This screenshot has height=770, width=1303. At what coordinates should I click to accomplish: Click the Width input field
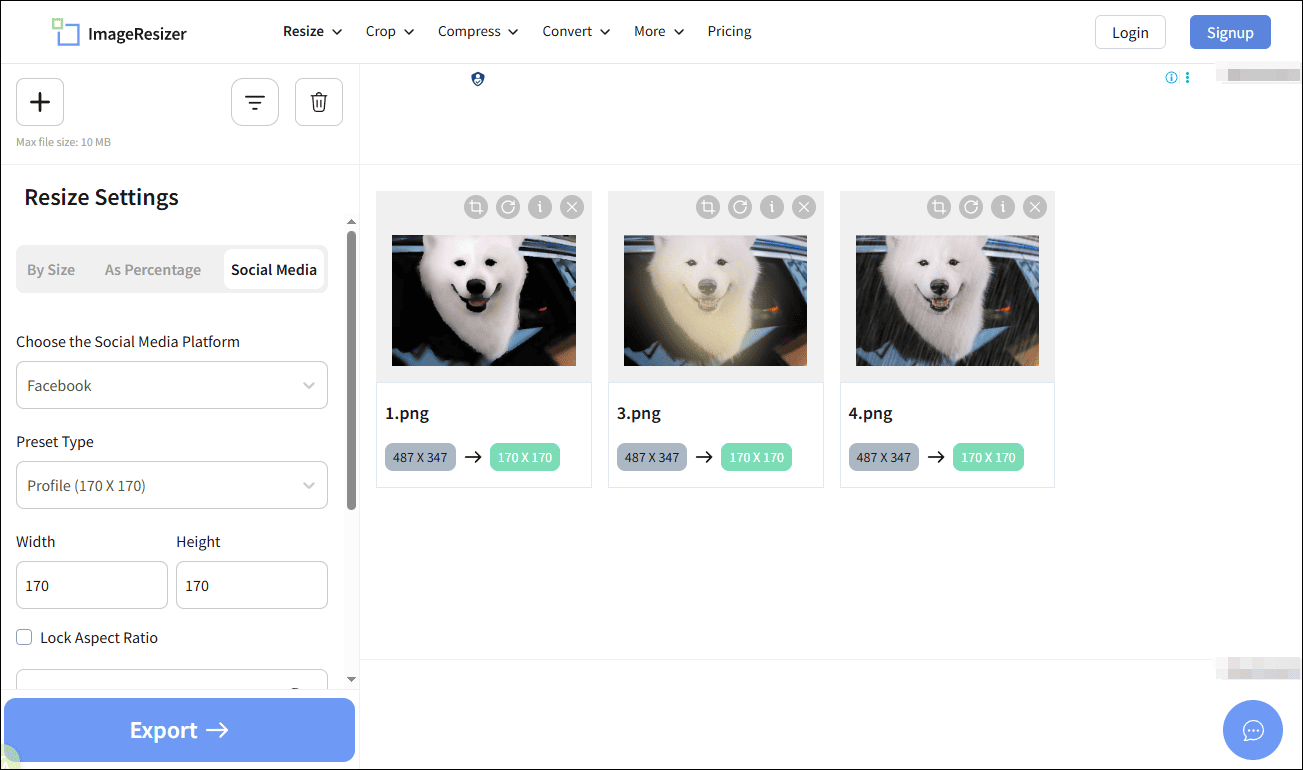tap(91, 585)
